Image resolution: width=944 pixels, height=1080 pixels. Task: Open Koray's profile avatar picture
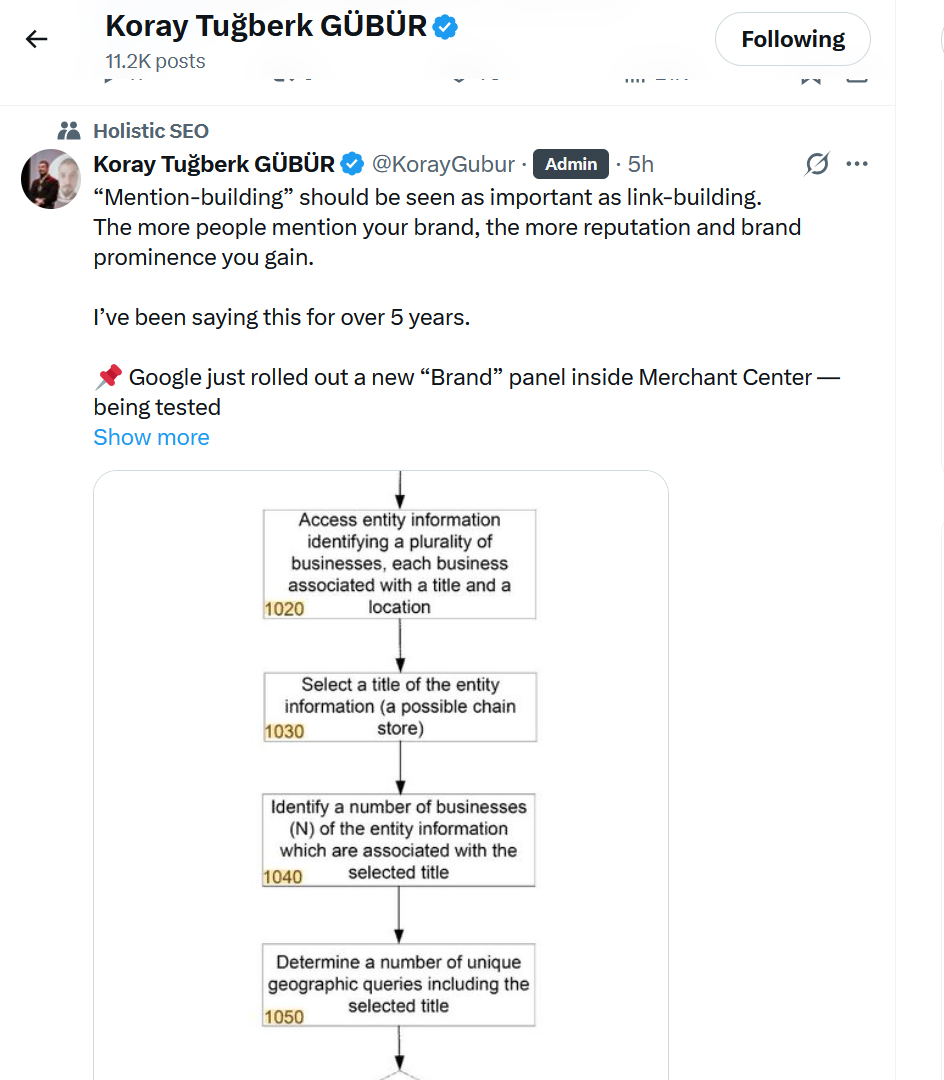click(51, 179)
